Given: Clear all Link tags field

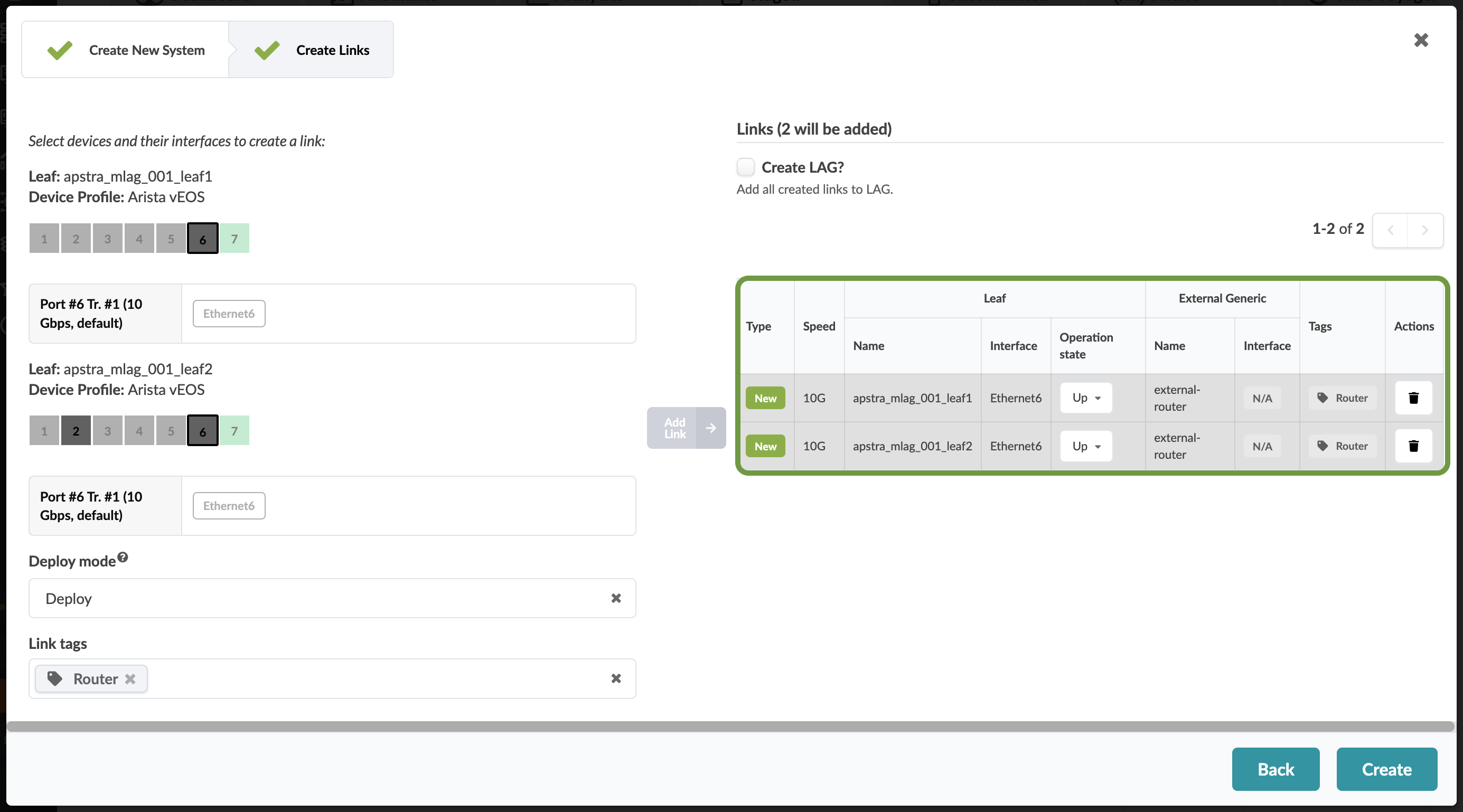Looking at the screenshot, I should [616, 678].
